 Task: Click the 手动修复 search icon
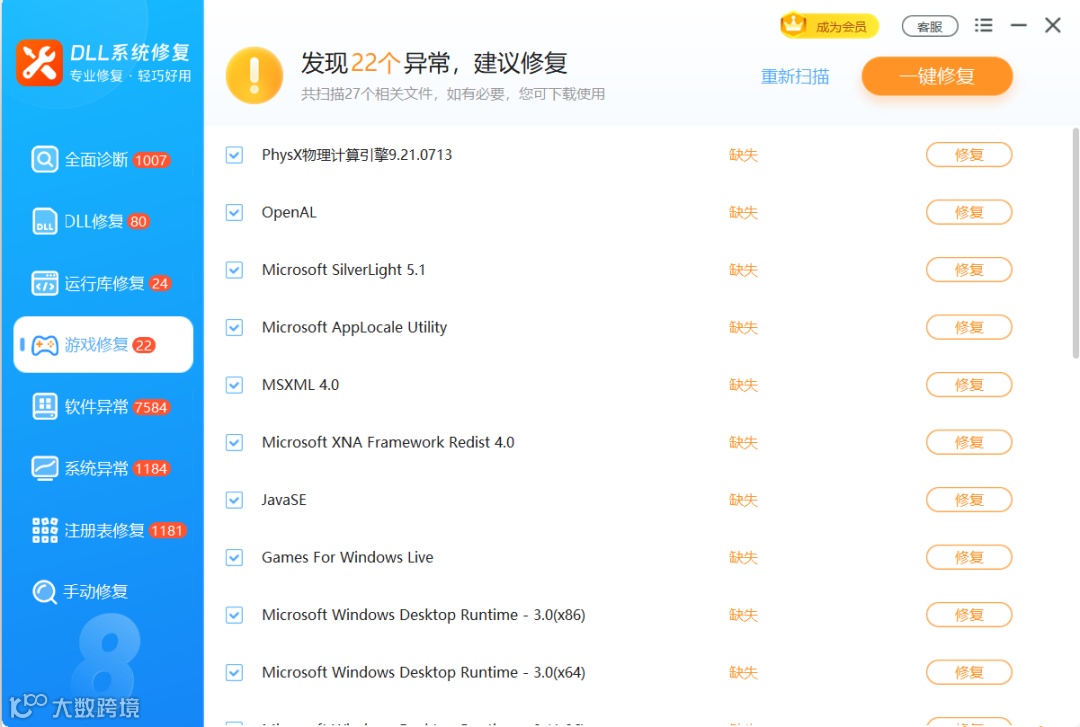click(x=45, y=591)
